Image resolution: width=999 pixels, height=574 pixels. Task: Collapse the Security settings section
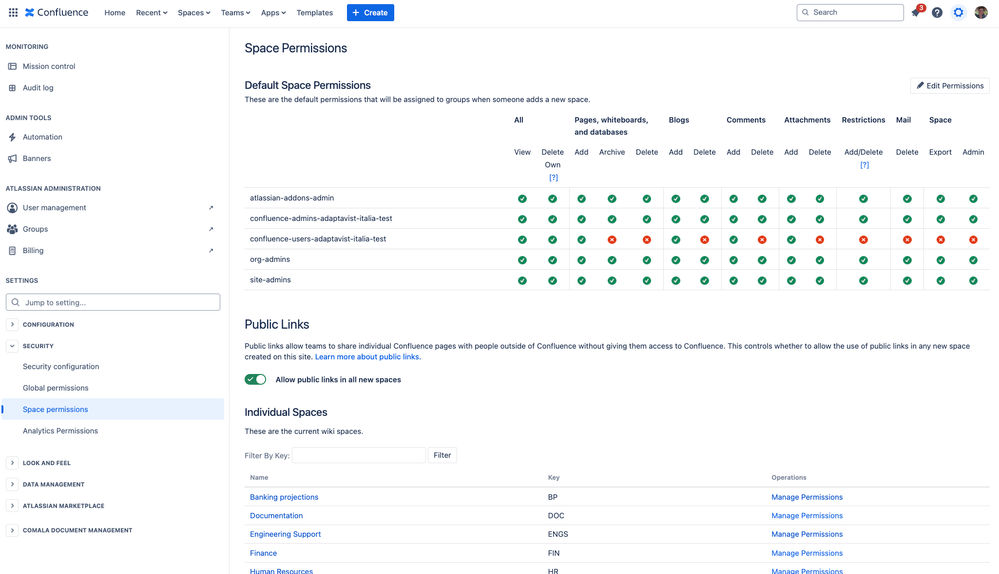tap(12, 347)
